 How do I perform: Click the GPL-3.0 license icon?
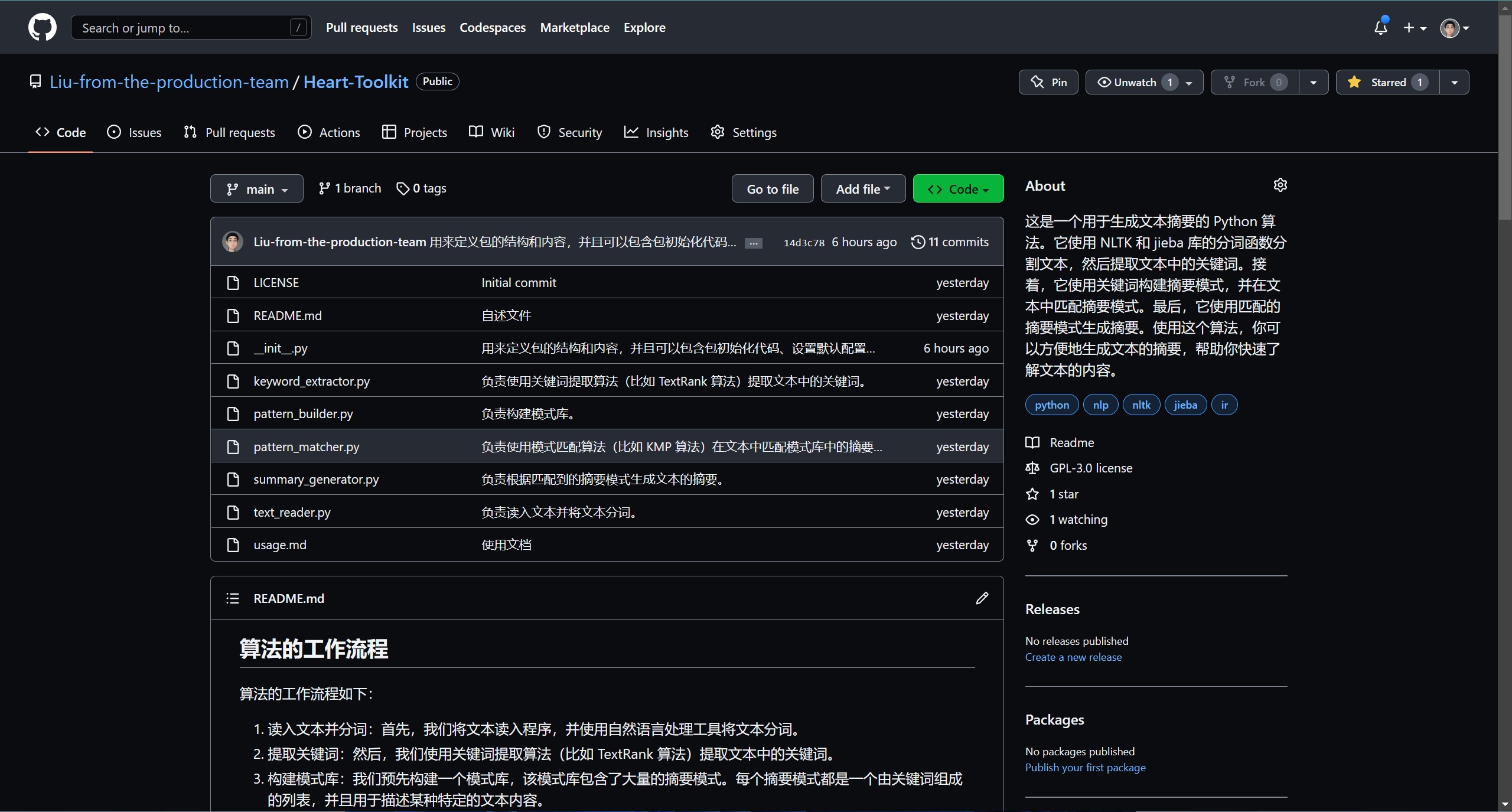tap(1034, 467)
